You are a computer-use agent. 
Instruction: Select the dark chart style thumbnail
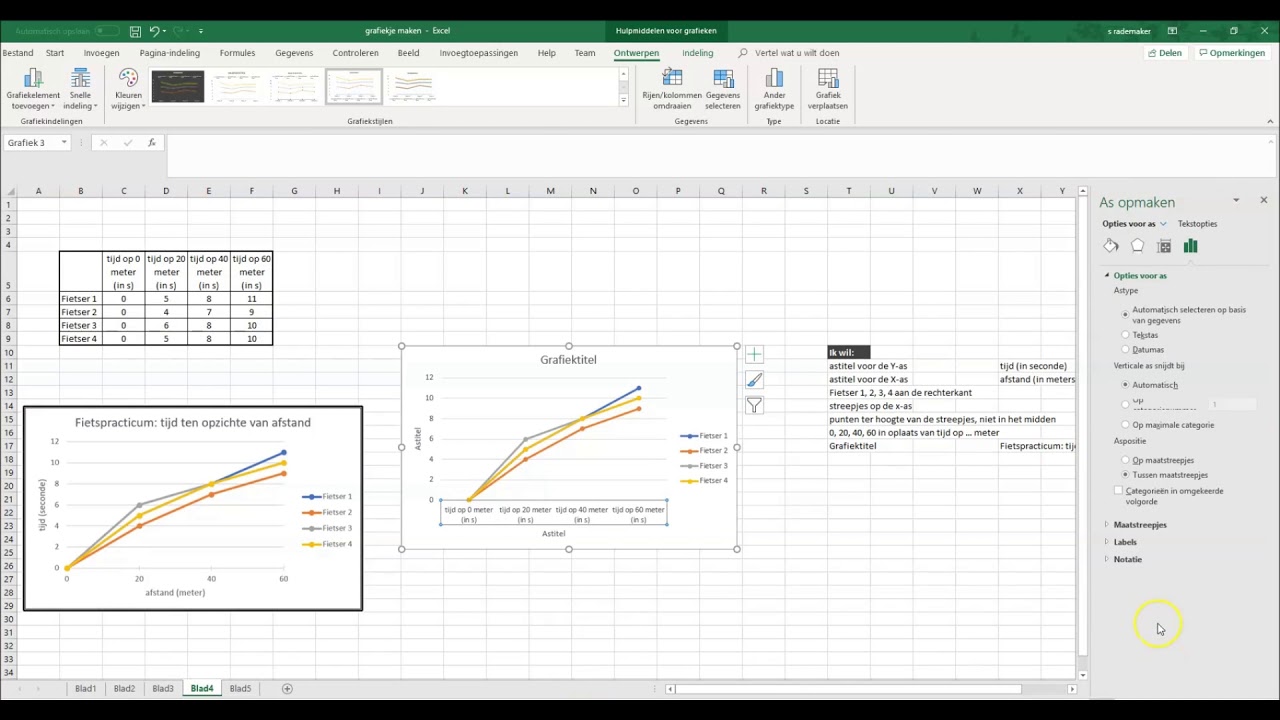177,87
